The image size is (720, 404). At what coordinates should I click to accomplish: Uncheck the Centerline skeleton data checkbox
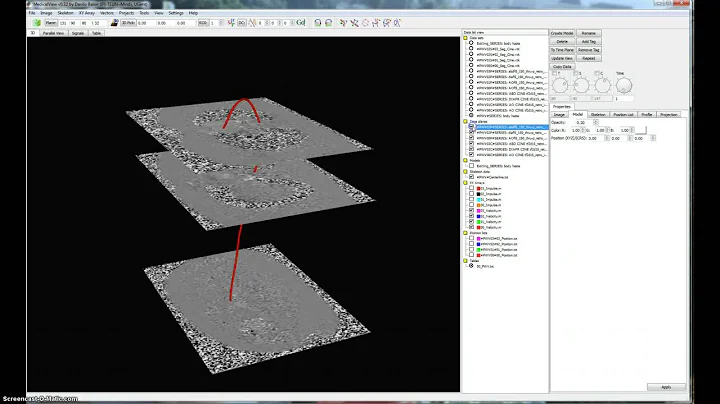pos(471,177)
